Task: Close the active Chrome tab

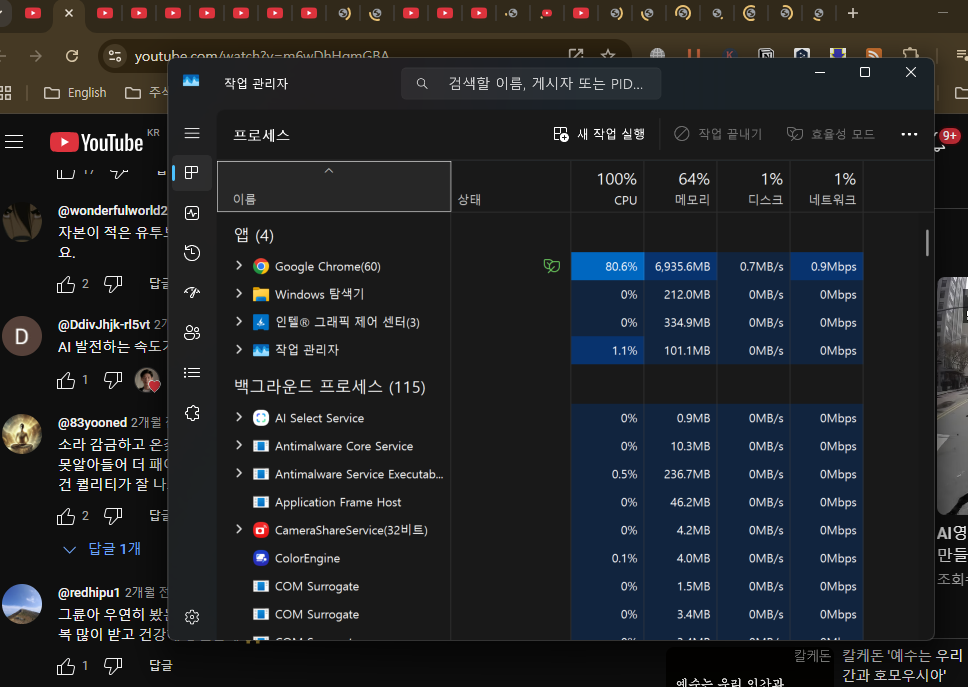Action: pos(69,13)
